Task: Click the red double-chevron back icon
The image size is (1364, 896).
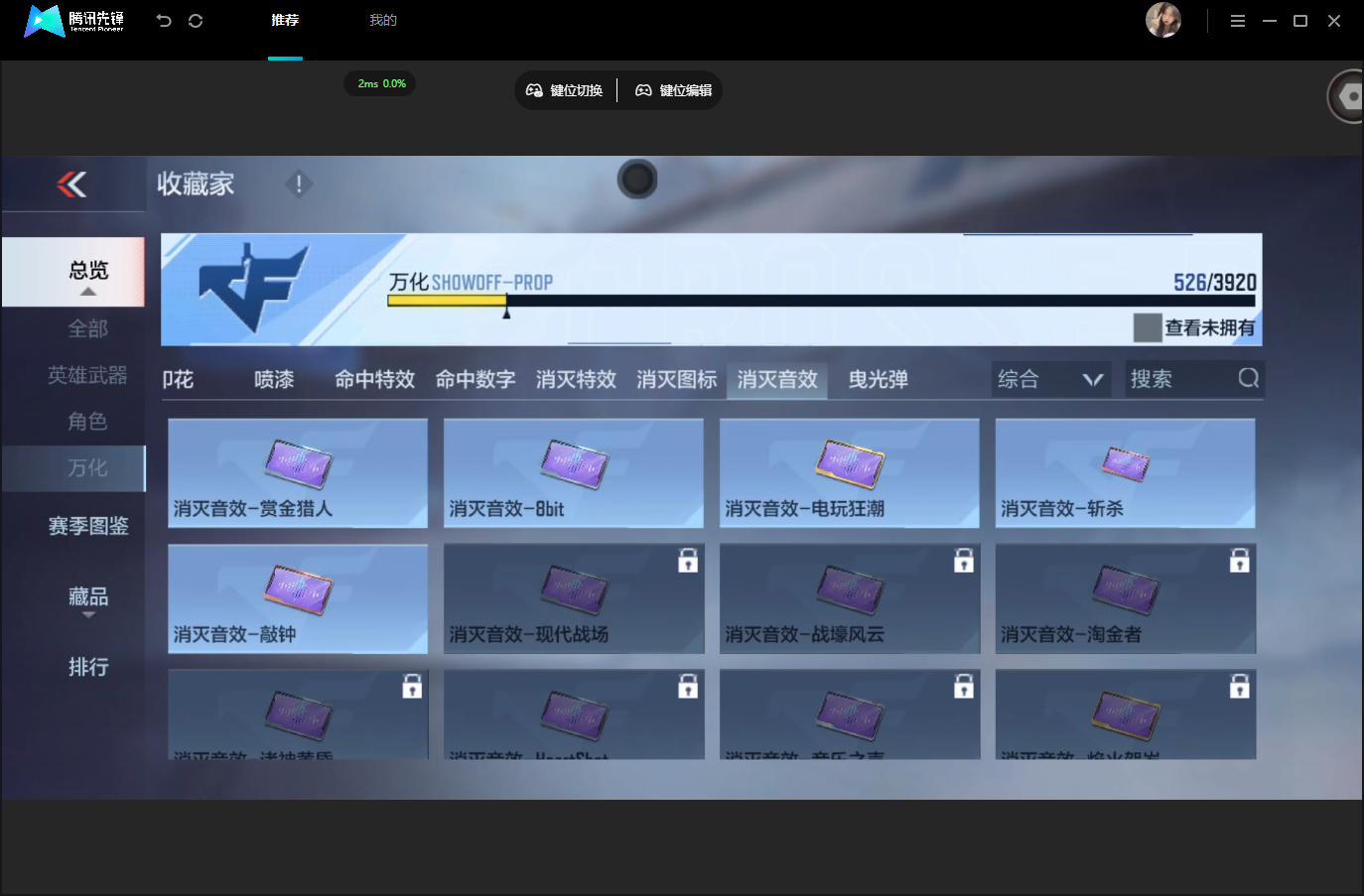Action: [x=71, y=184]
